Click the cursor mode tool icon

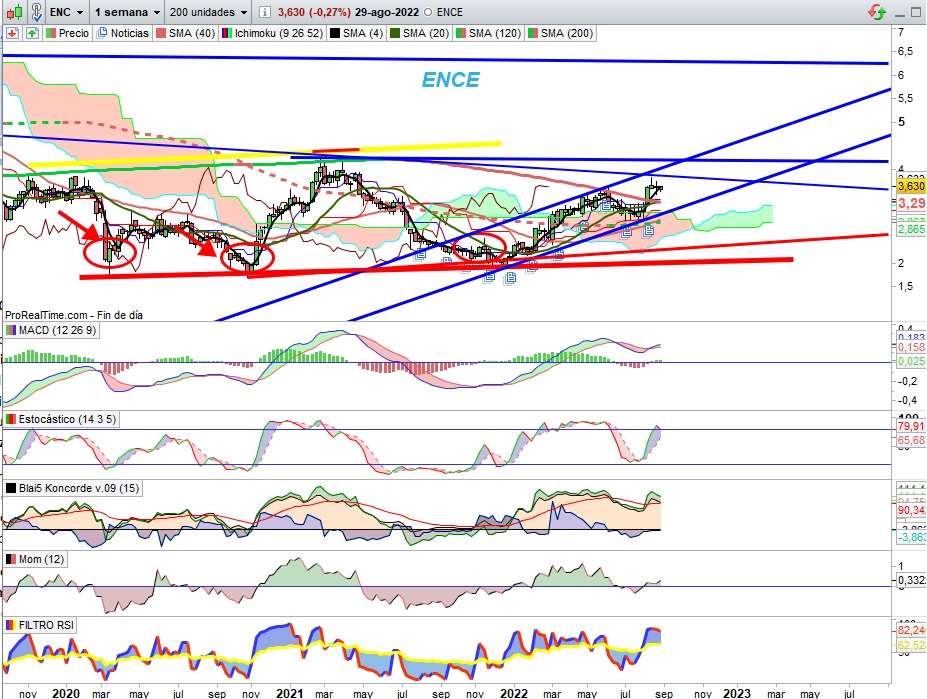click(x=36, y=12)
